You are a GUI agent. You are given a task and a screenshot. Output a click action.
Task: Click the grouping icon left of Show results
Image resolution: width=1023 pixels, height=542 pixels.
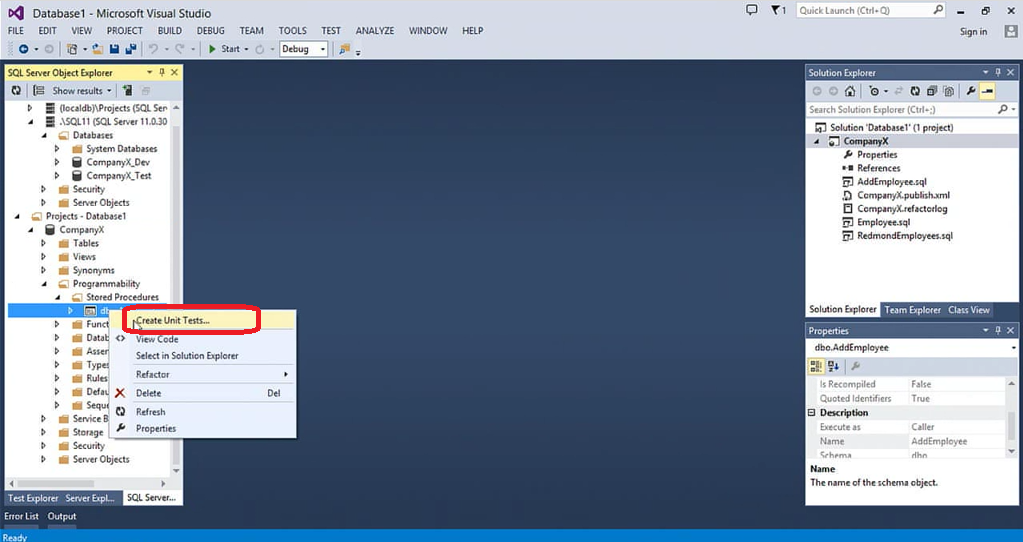click(39, 91)
